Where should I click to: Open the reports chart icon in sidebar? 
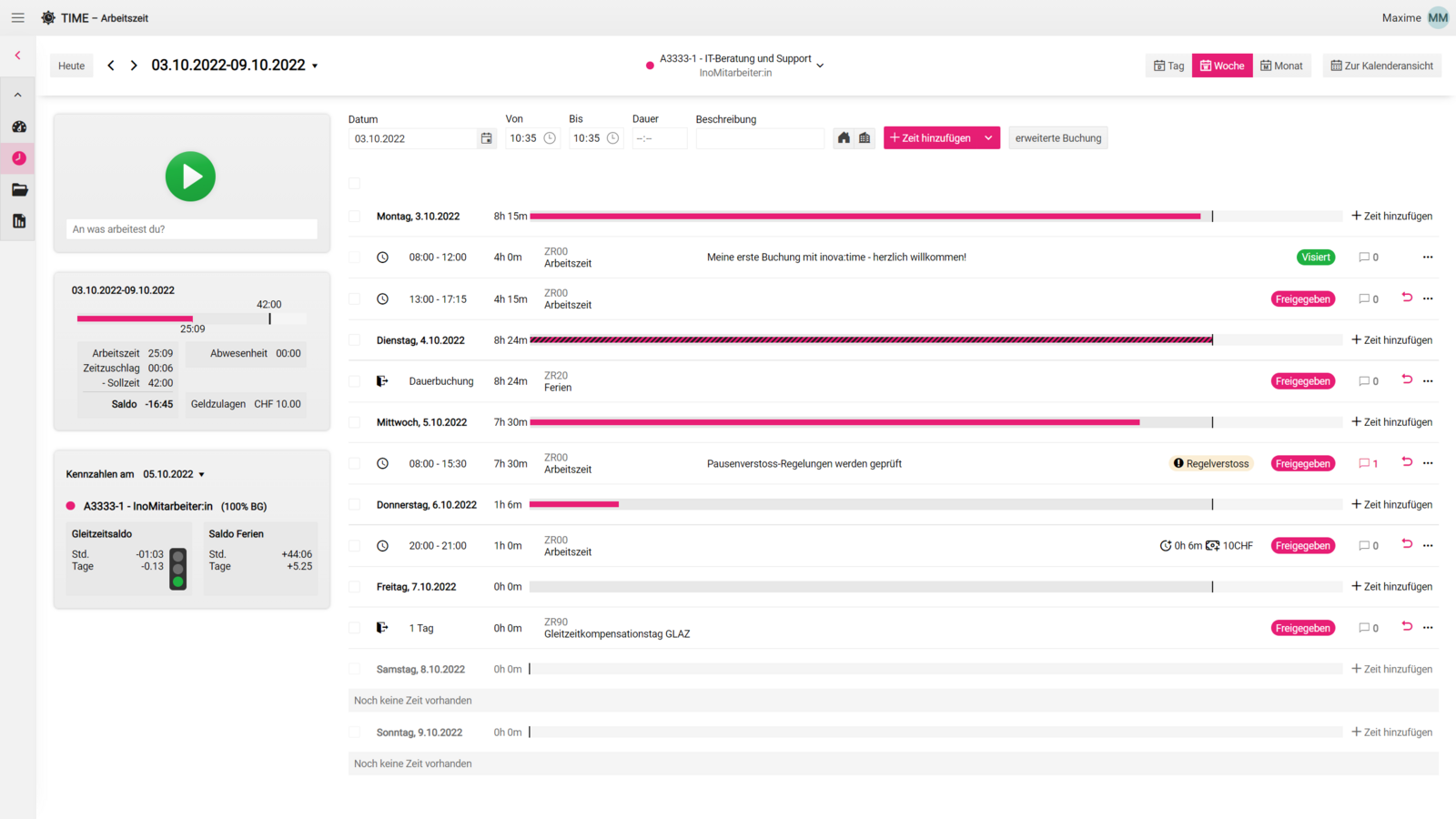point(19,221)
